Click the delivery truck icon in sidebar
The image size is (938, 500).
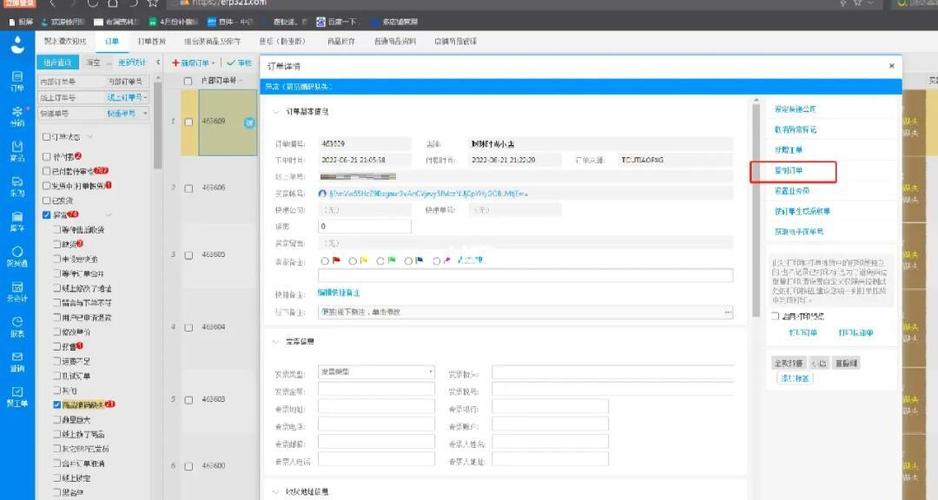17,185
